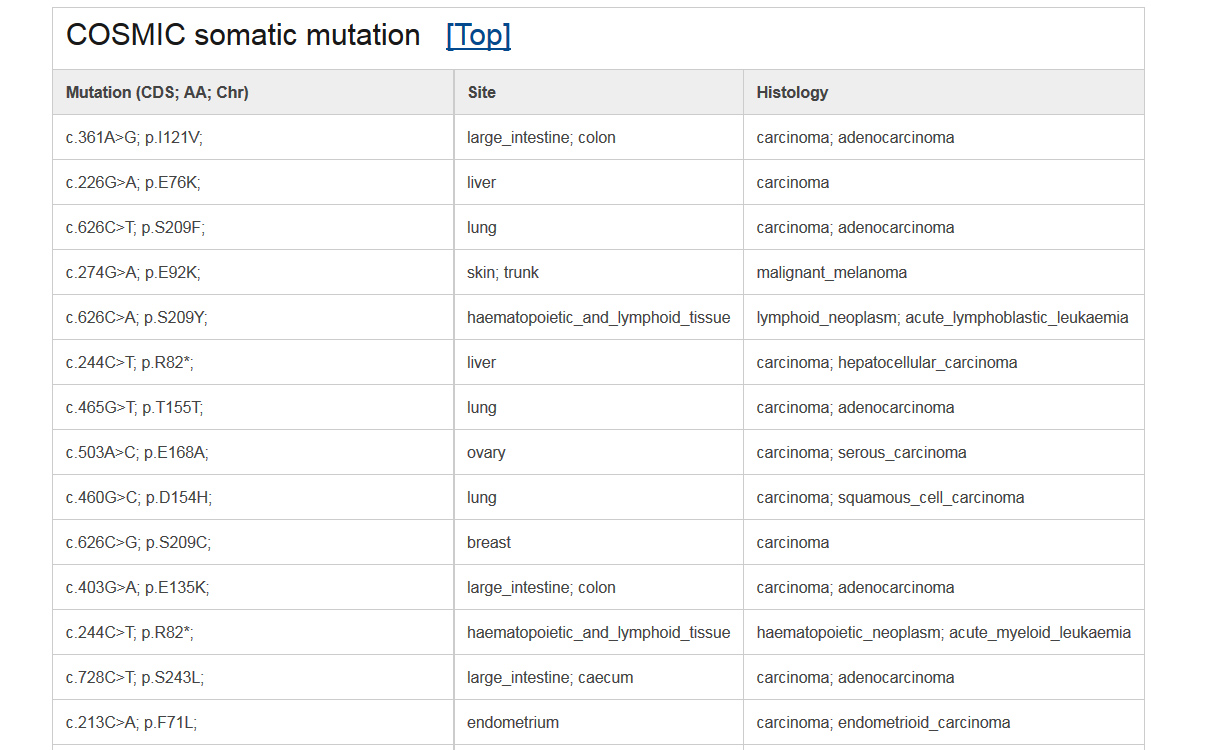Image resolution: width=1214 pixels, height=750 pixels.
Task: Click the endometrium site cell
Action: (x=513, y=722)
